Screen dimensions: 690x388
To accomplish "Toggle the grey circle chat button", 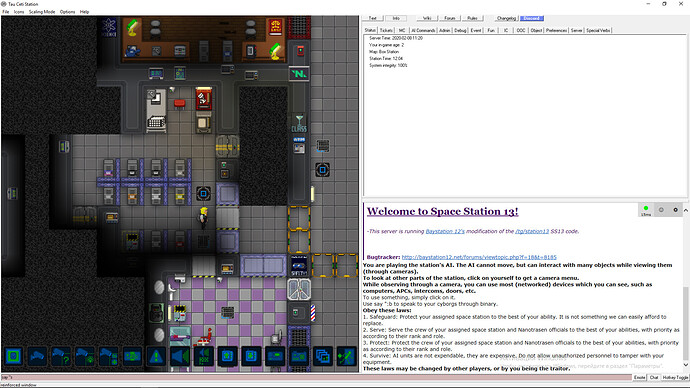I will coord(661,210).
